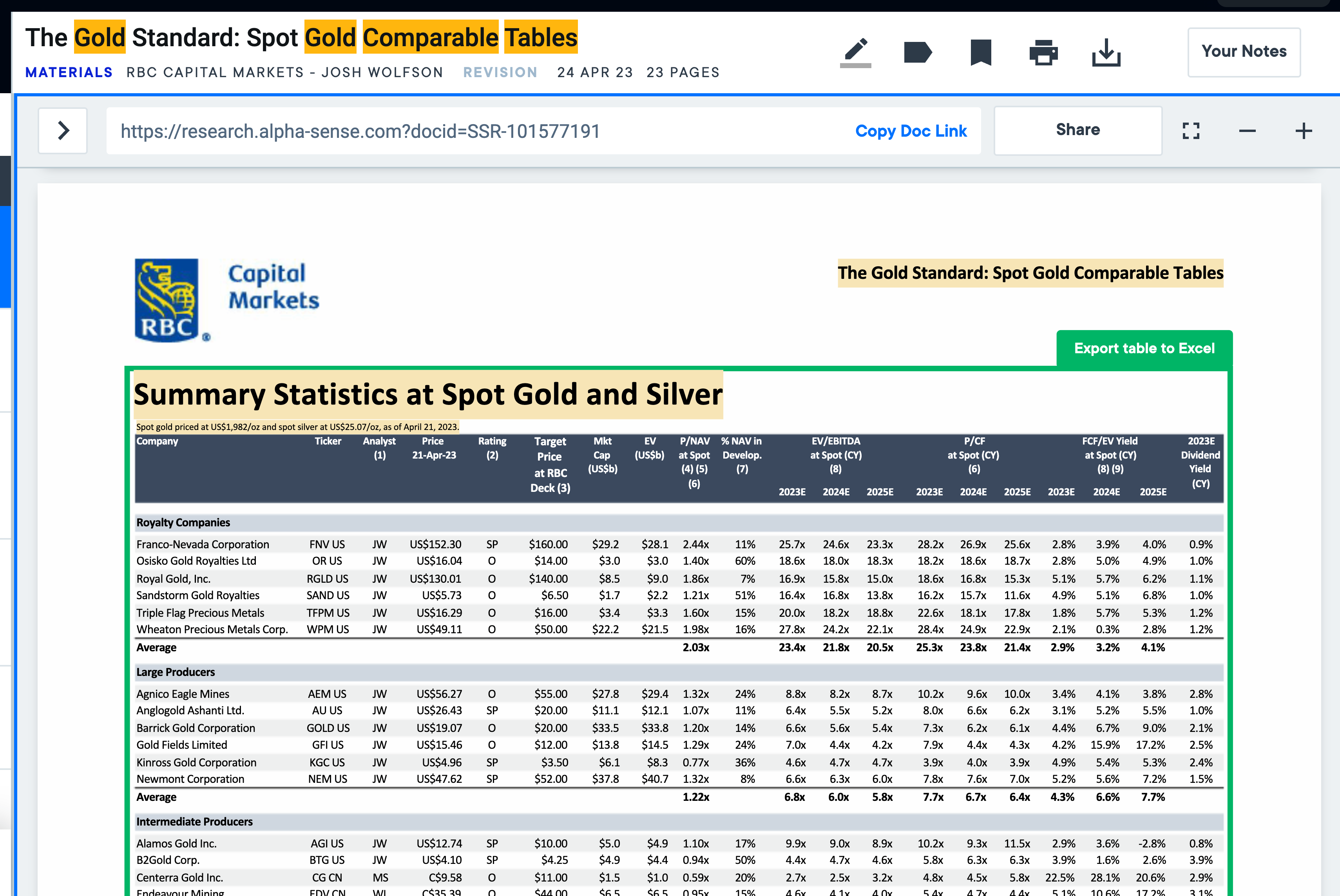Download the document

(1106, 52)
